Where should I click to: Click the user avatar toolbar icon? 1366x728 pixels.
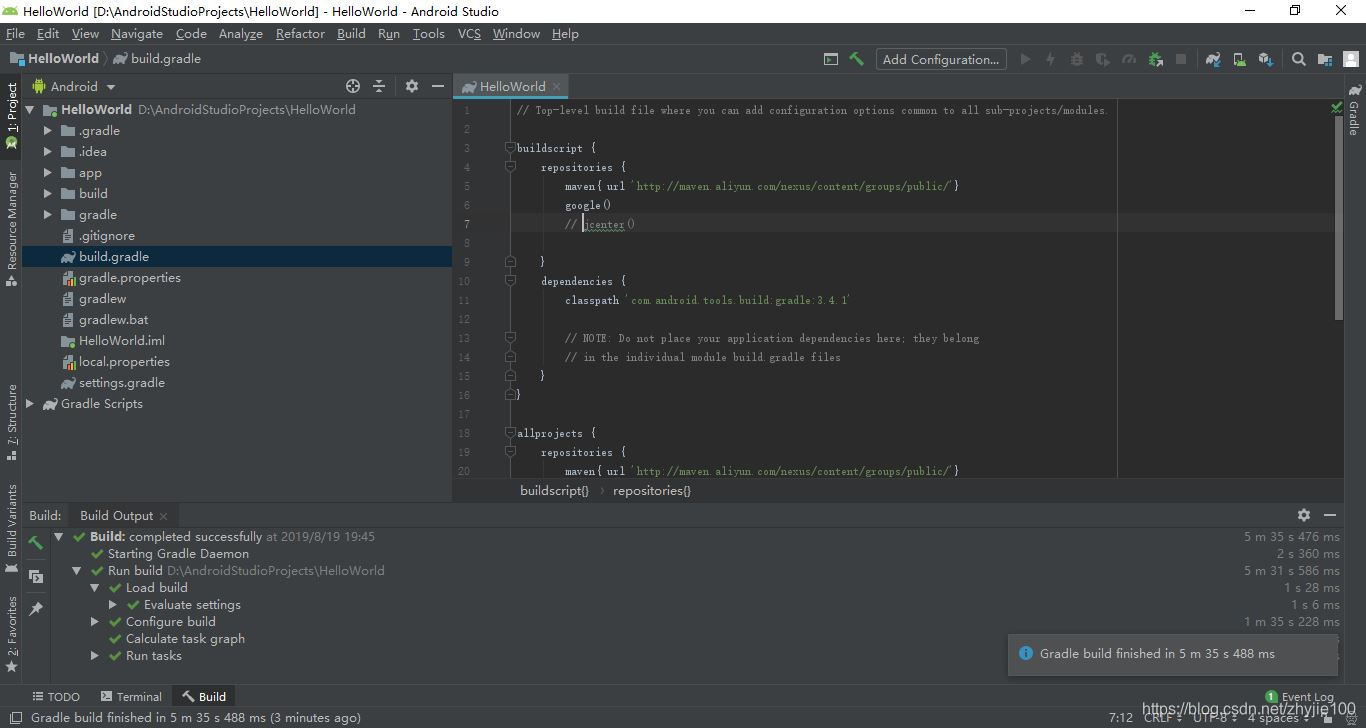1351,59
